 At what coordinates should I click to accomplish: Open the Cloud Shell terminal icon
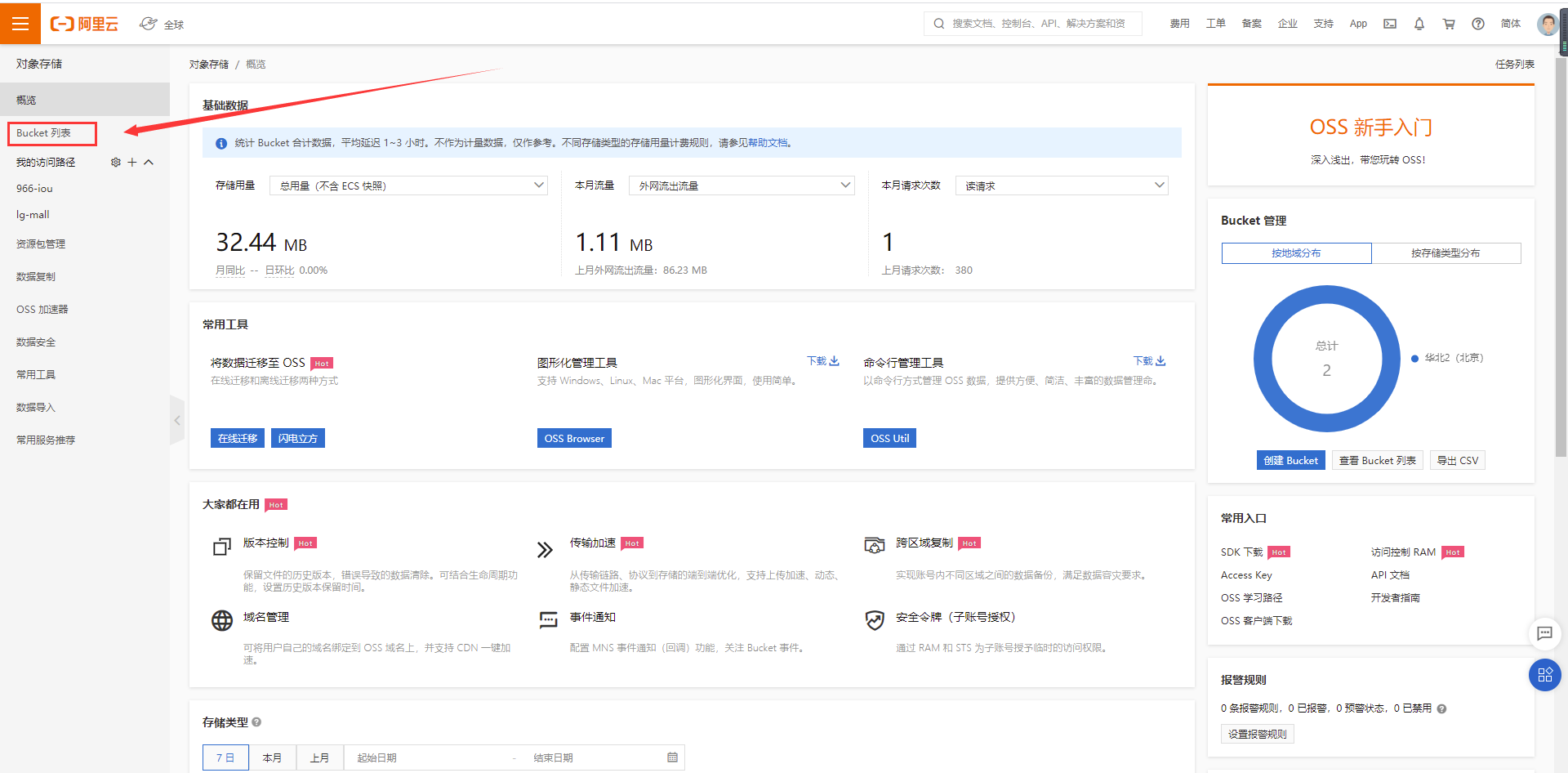tap(1390, 24)
